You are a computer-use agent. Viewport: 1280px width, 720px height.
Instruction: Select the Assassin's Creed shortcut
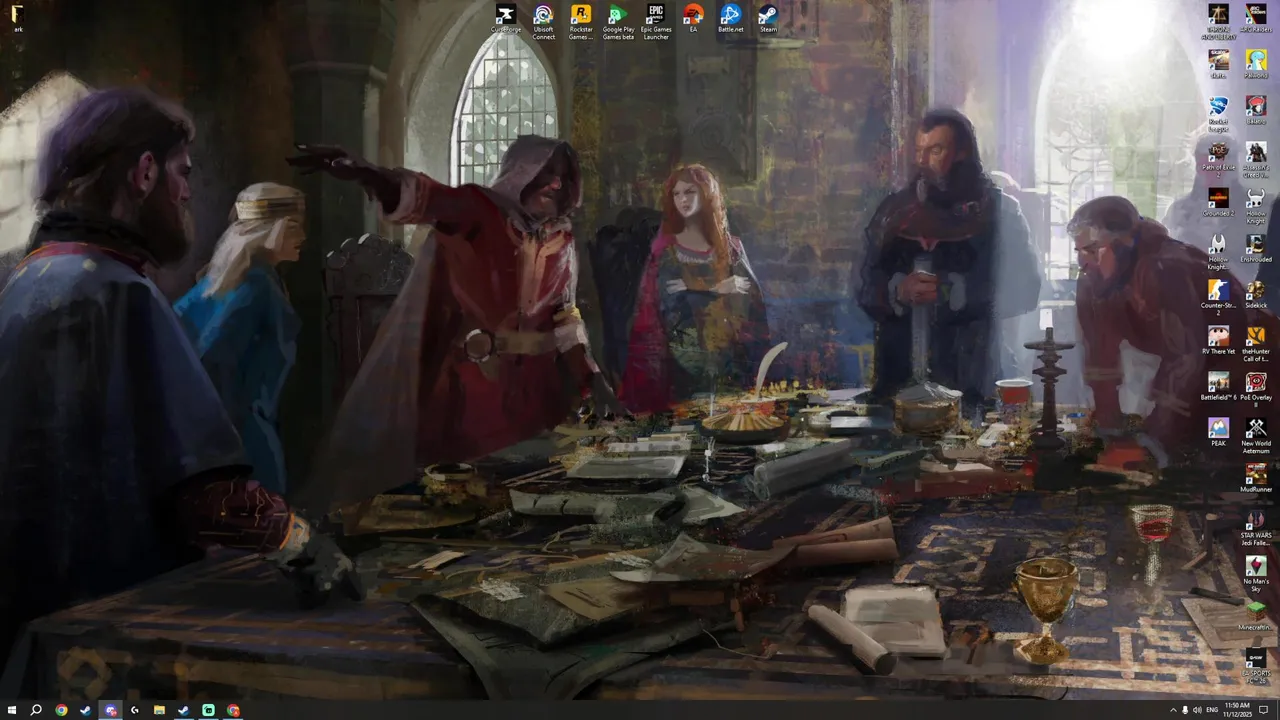(x=1256, y=159)
